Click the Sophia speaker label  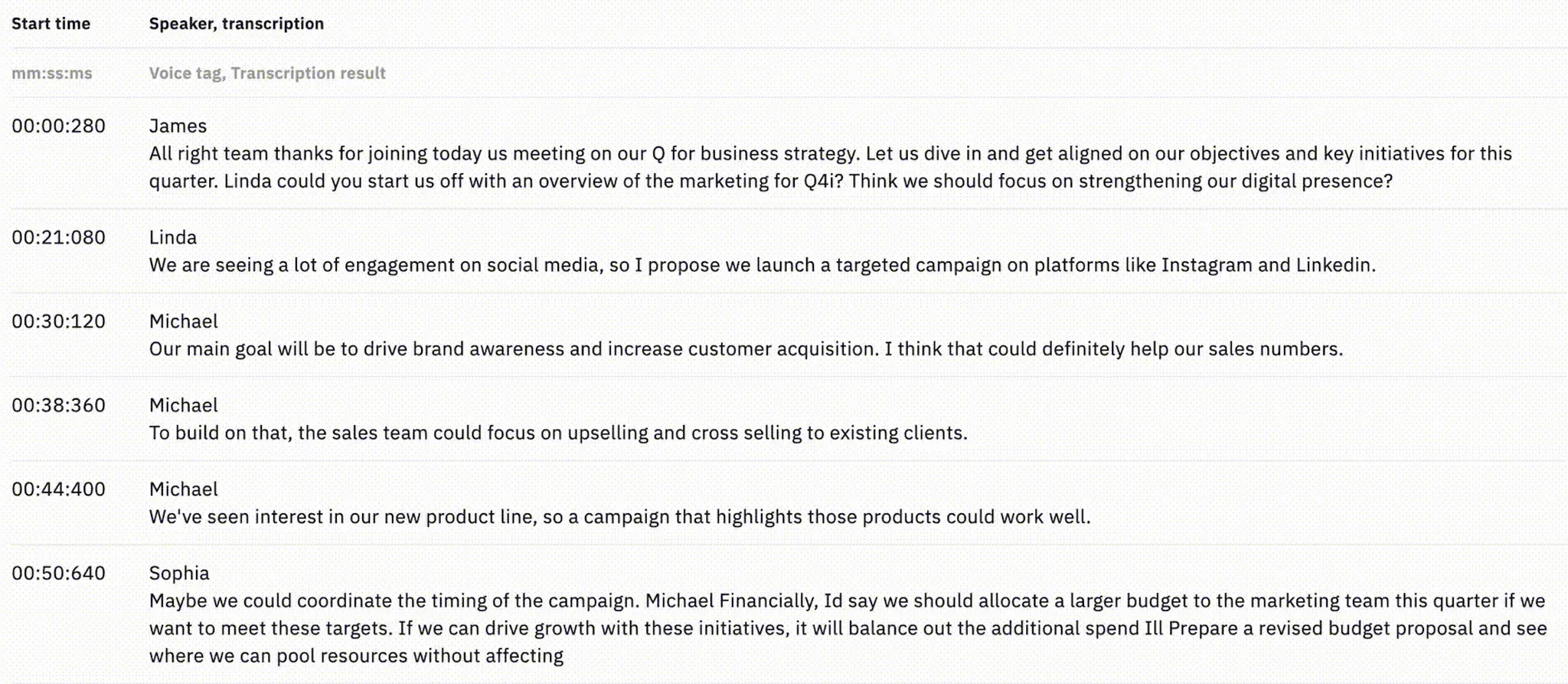pyautogui.click(x=178, y=573)
